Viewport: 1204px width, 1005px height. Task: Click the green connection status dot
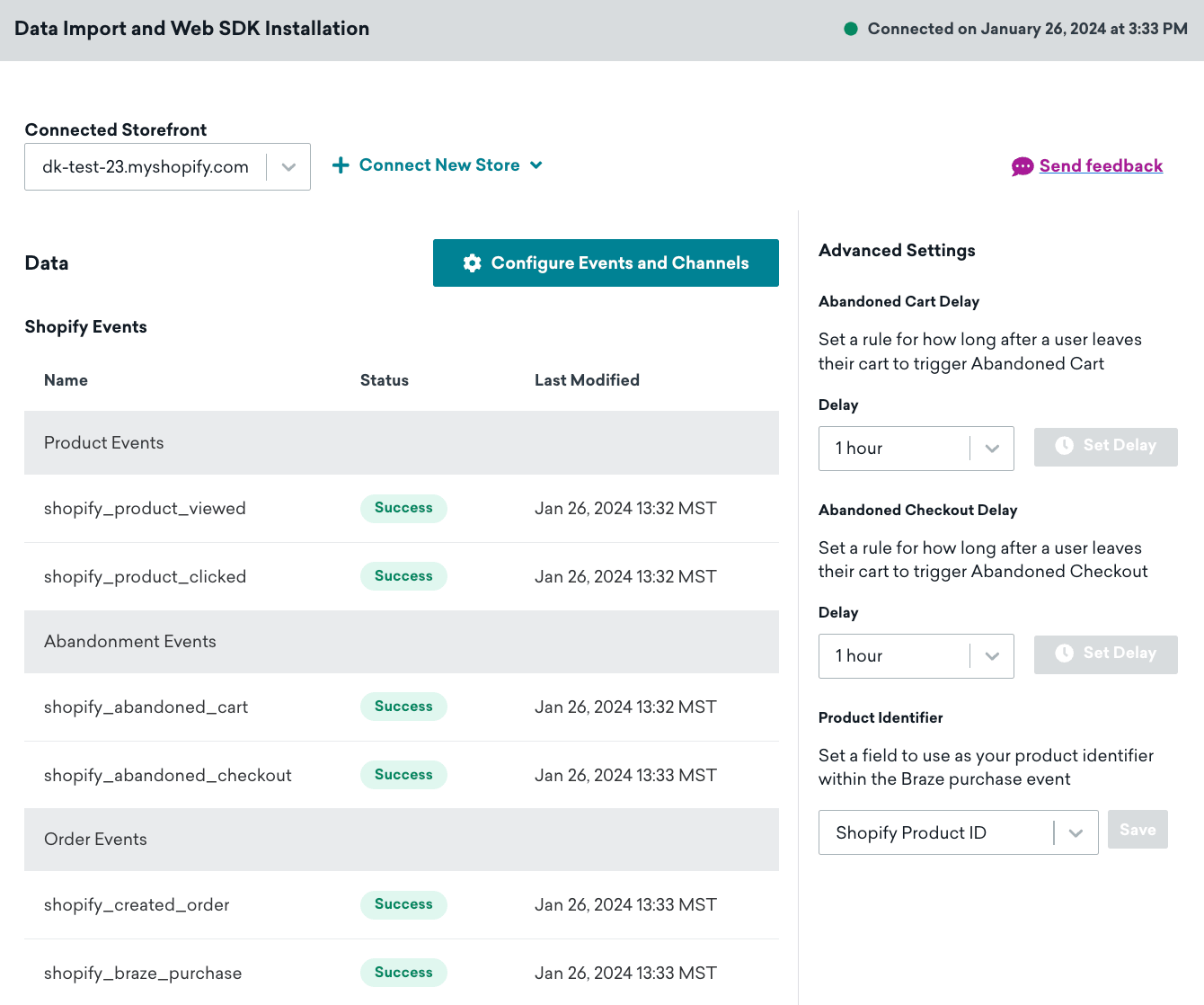coord(851,29)
